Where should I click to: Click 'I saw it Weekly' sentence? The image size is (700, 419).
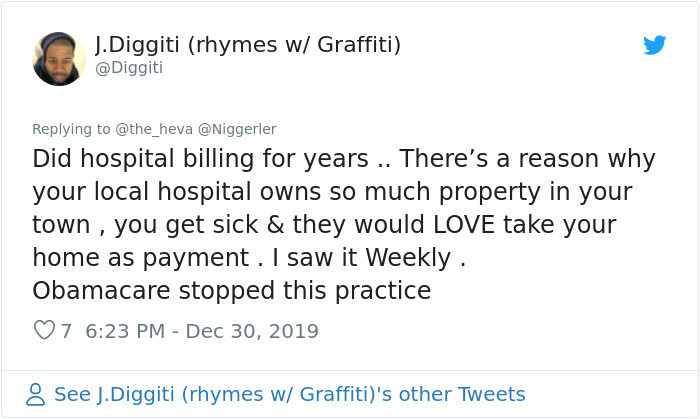[362, 257]
